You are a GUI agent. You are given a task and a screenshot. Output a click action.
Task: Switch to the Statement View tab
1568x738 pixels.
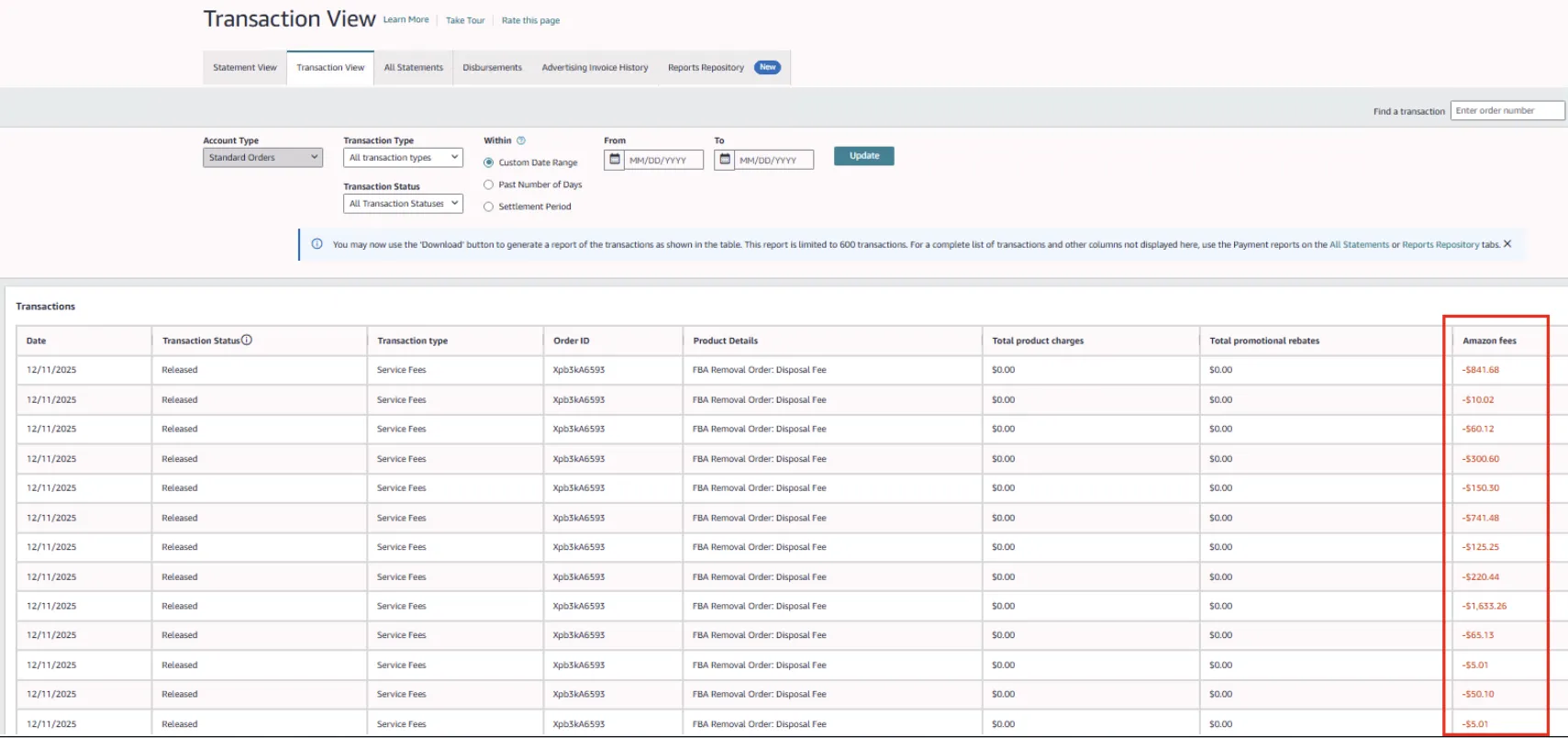click(x=245, y=68)
